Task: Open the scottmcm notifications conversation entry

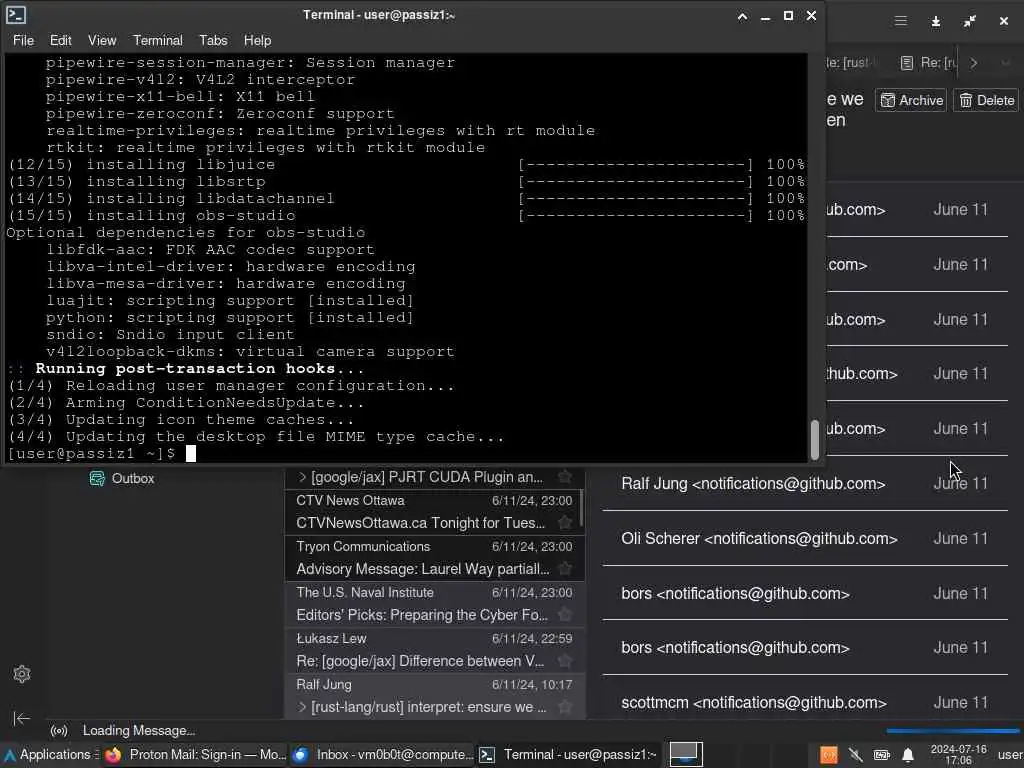Action: coord(805,703)
